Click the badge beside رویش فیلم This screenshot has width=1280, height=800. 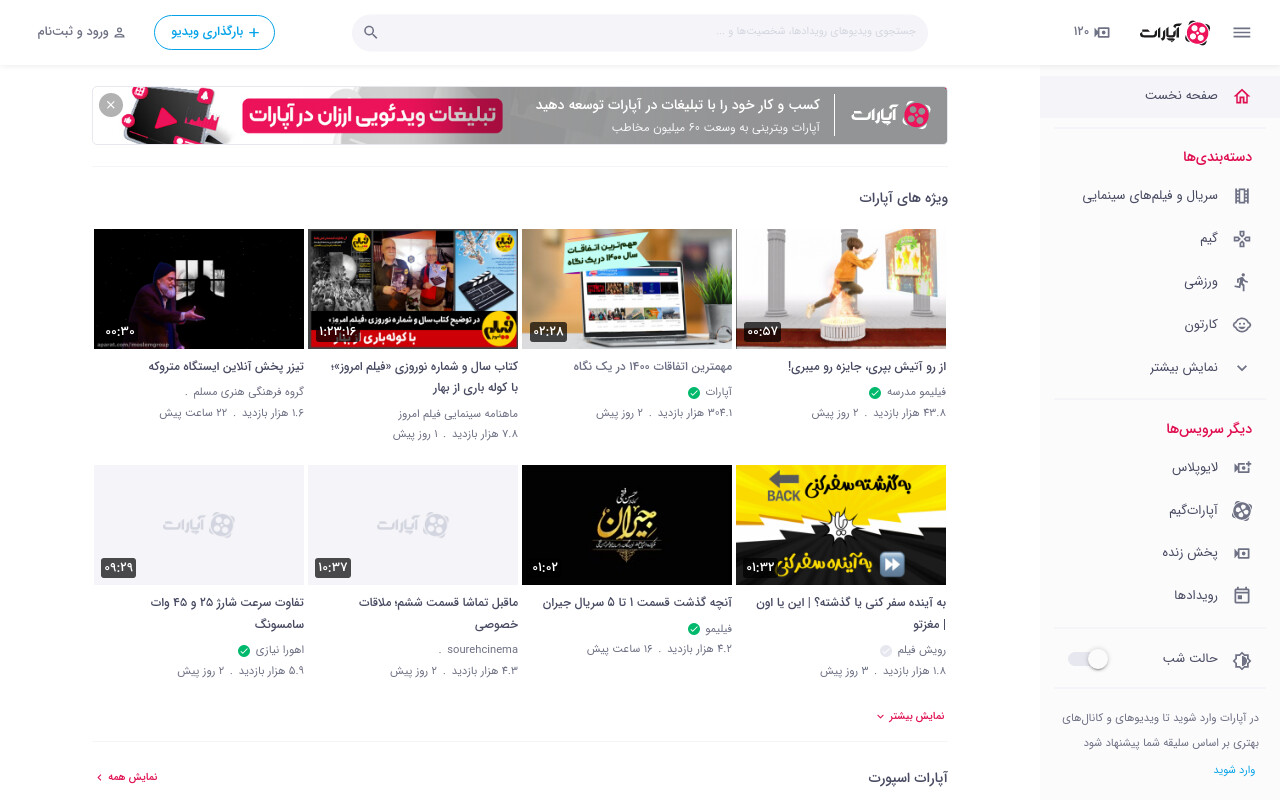pyautogui.click(x=885, y=651)
